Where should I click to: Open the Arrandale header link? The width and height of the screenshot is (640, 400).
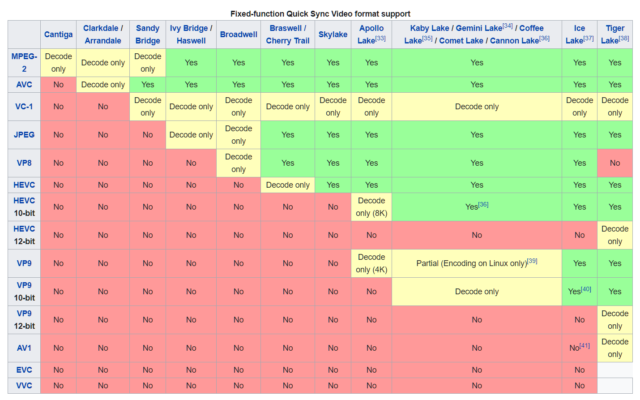coord(103,41)
